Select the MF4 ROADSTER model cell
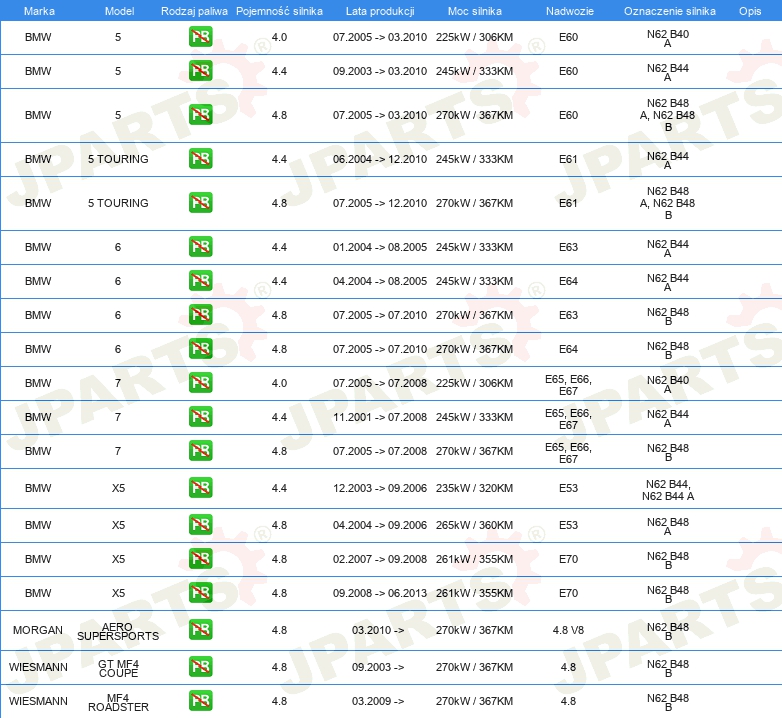782x718 pixels. click(x=118, y=703)
